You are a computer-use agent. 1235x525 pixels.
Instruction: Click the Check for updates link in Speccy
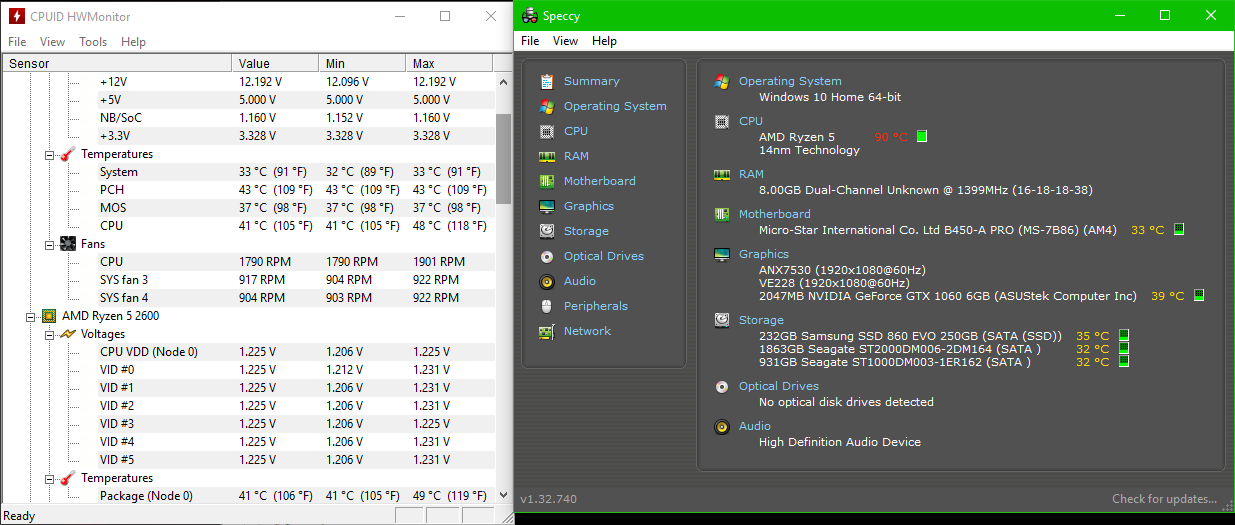tap(1164, 499)
